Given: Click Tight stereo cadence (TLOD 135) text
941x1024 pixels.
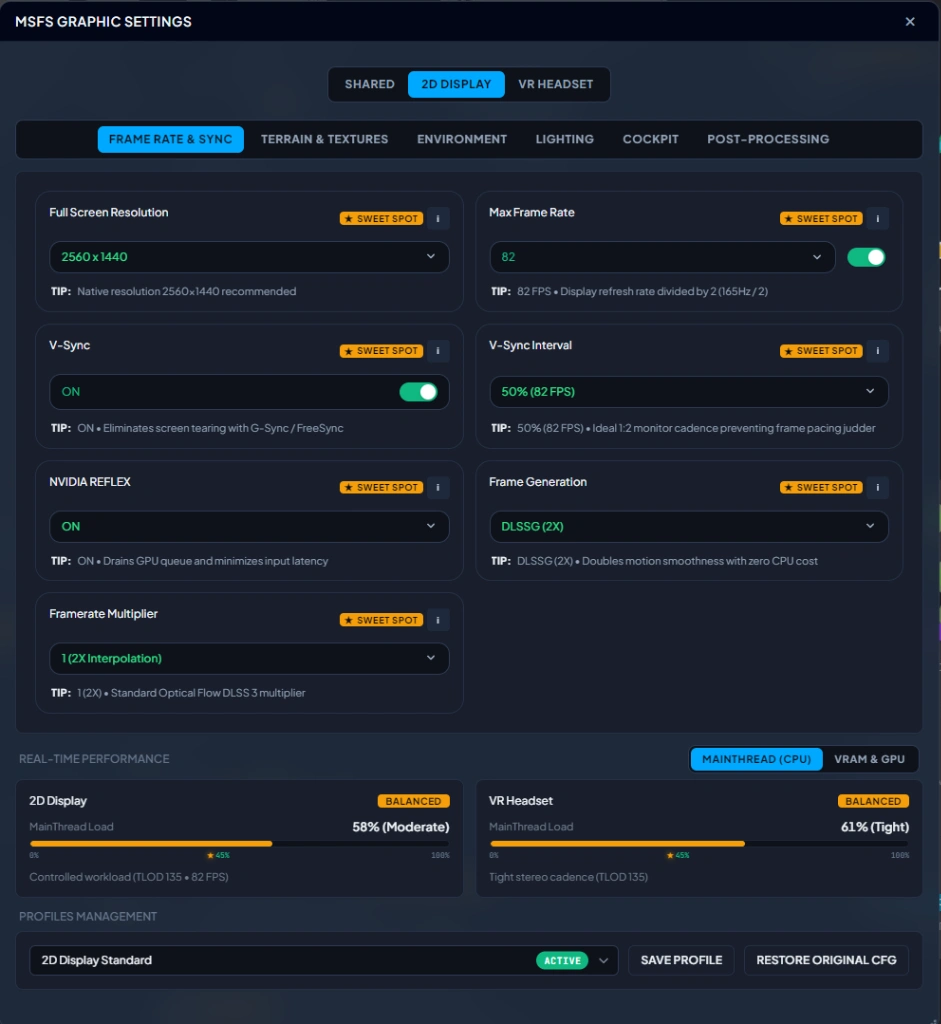Looking at the screenshot, I should coord(568,877).
